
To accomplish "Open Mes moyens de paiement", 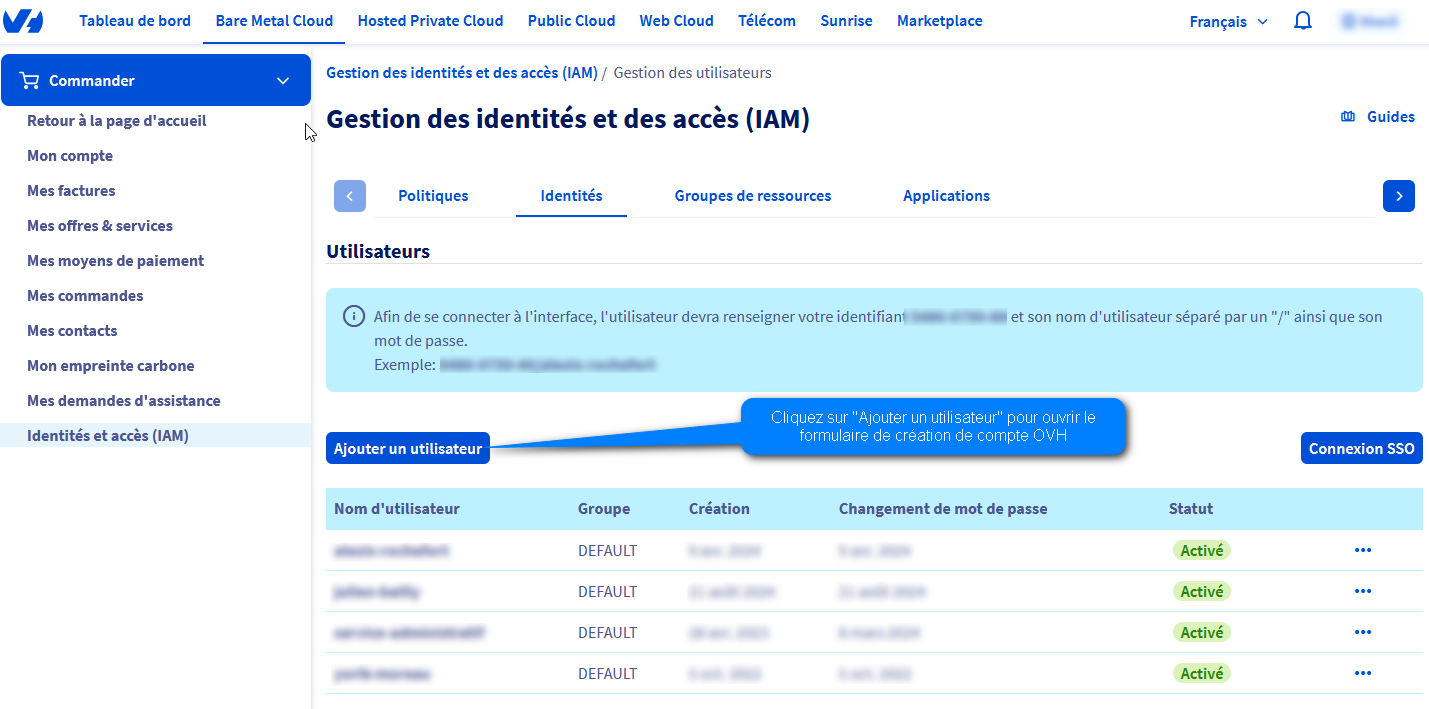I will point(115,261).
